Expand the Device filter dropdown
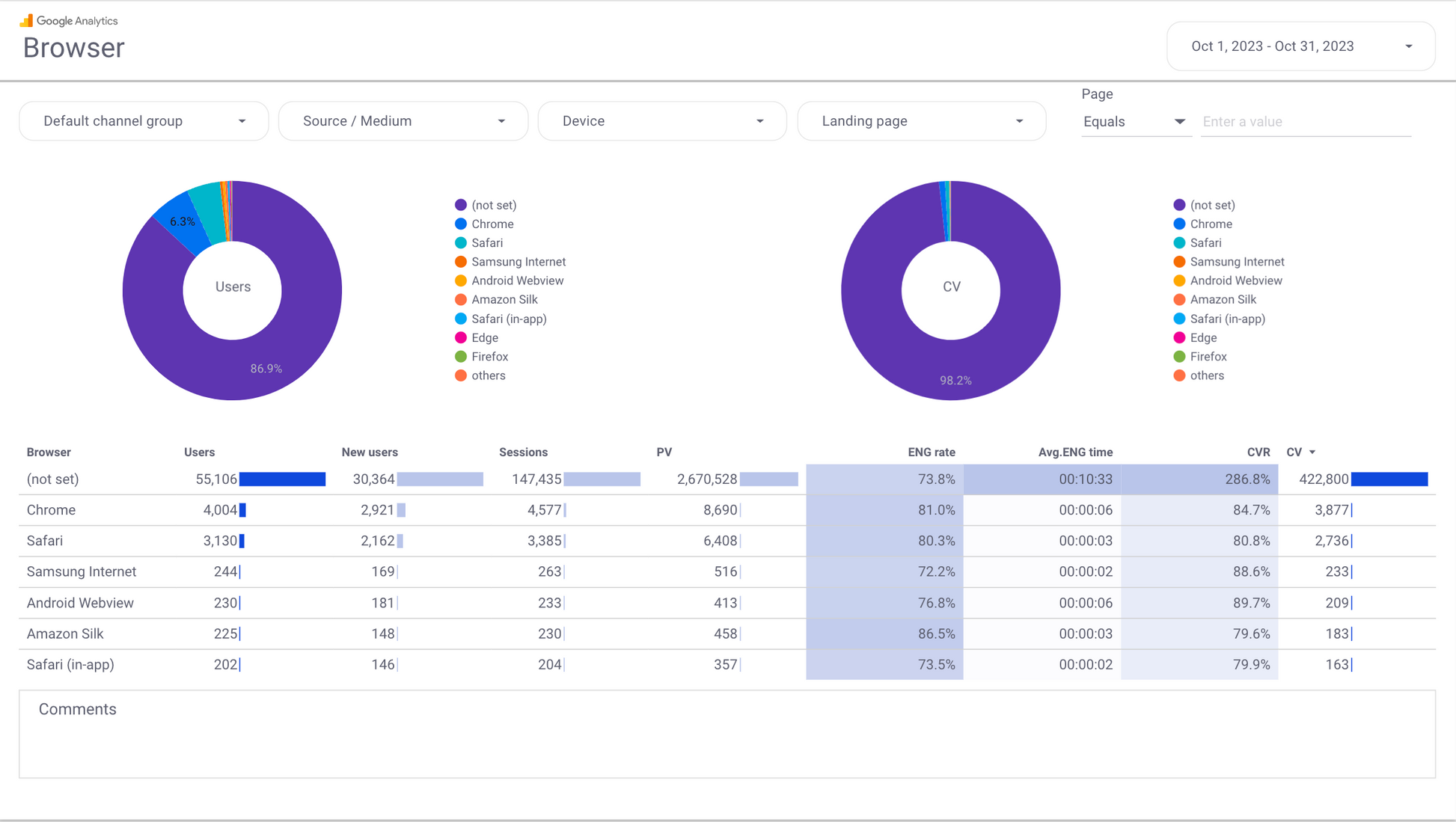Viewport: 1456px width, 822px height. click(662, 121)
